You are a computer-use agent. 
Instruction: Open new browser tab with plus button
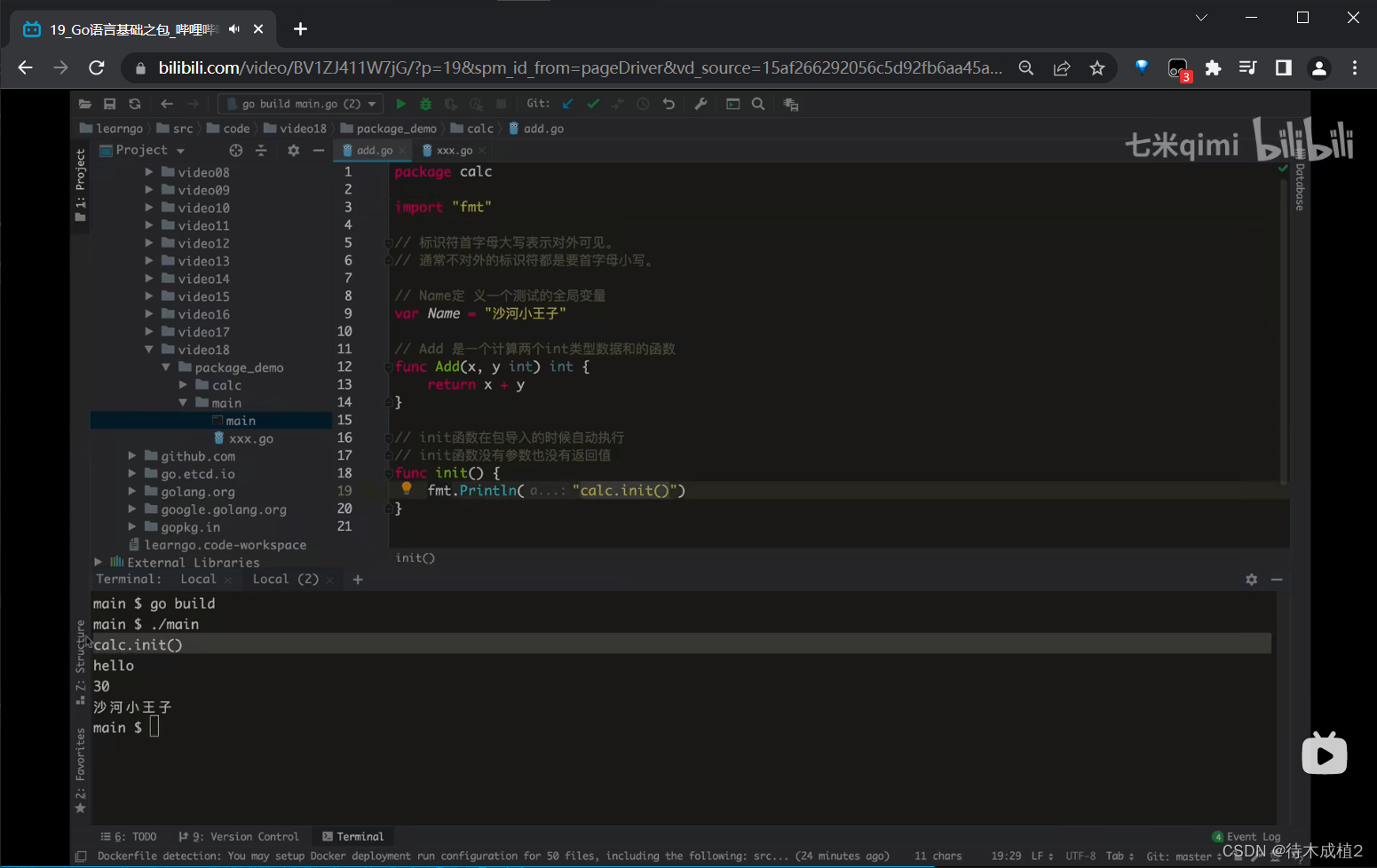300,29
